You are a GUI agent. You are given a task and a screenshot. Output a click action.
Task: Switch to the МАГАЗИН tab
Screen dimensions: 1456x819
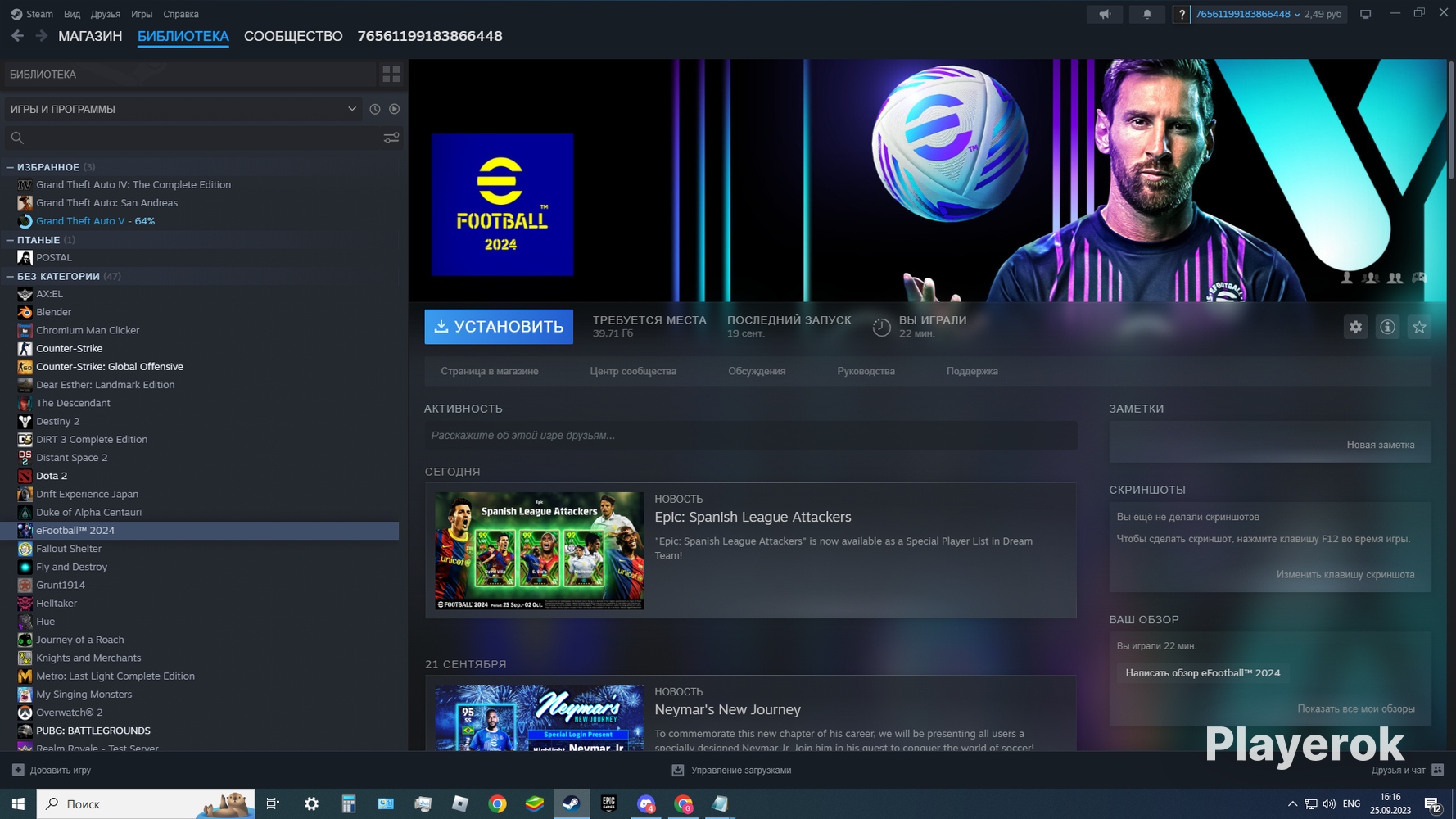(x=90, y=36)
